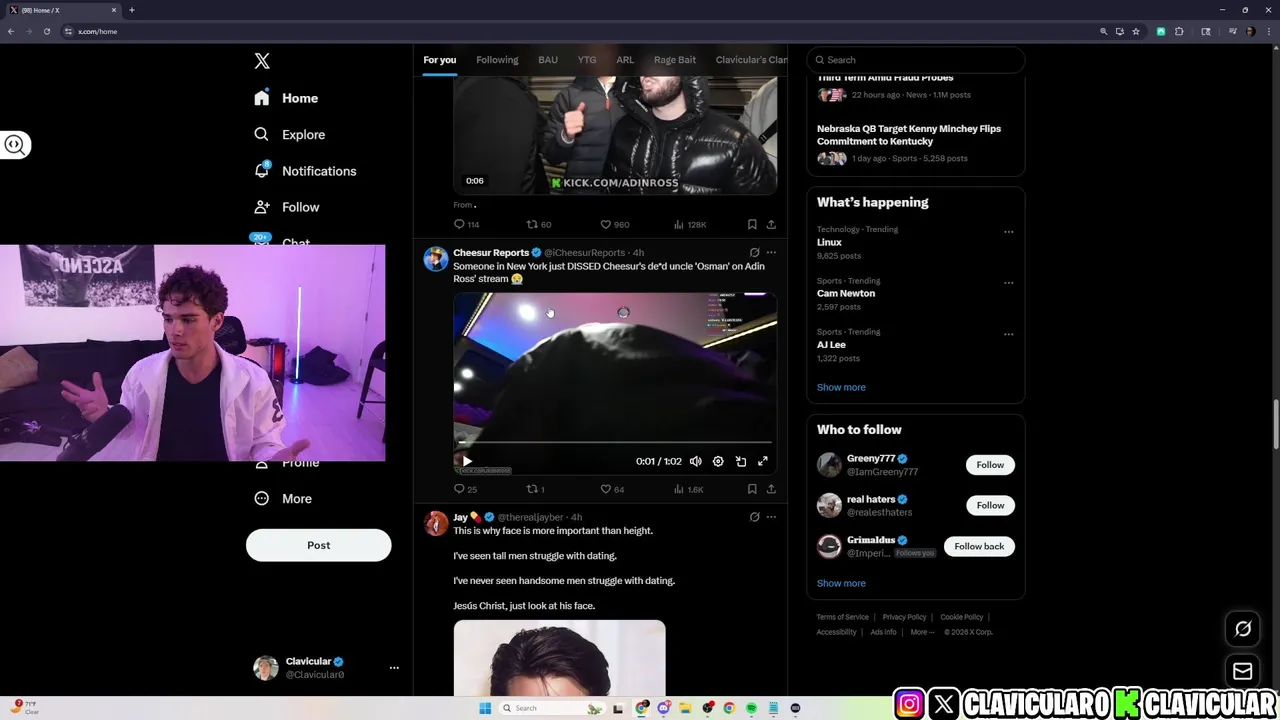Reply to the post with 114 comments
The height and width of the screenshot is (720, 1280).
(x=466, y=224)
